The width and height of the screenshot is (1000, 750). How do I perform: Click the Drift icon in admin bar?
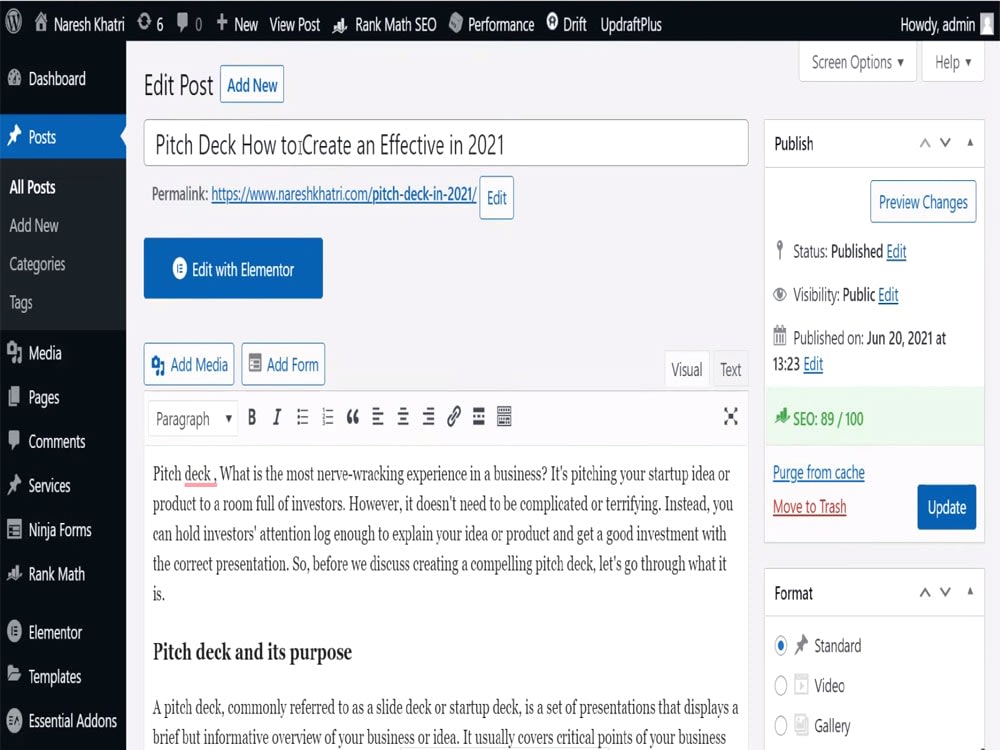pyautogui.click(x=552, y=22)
